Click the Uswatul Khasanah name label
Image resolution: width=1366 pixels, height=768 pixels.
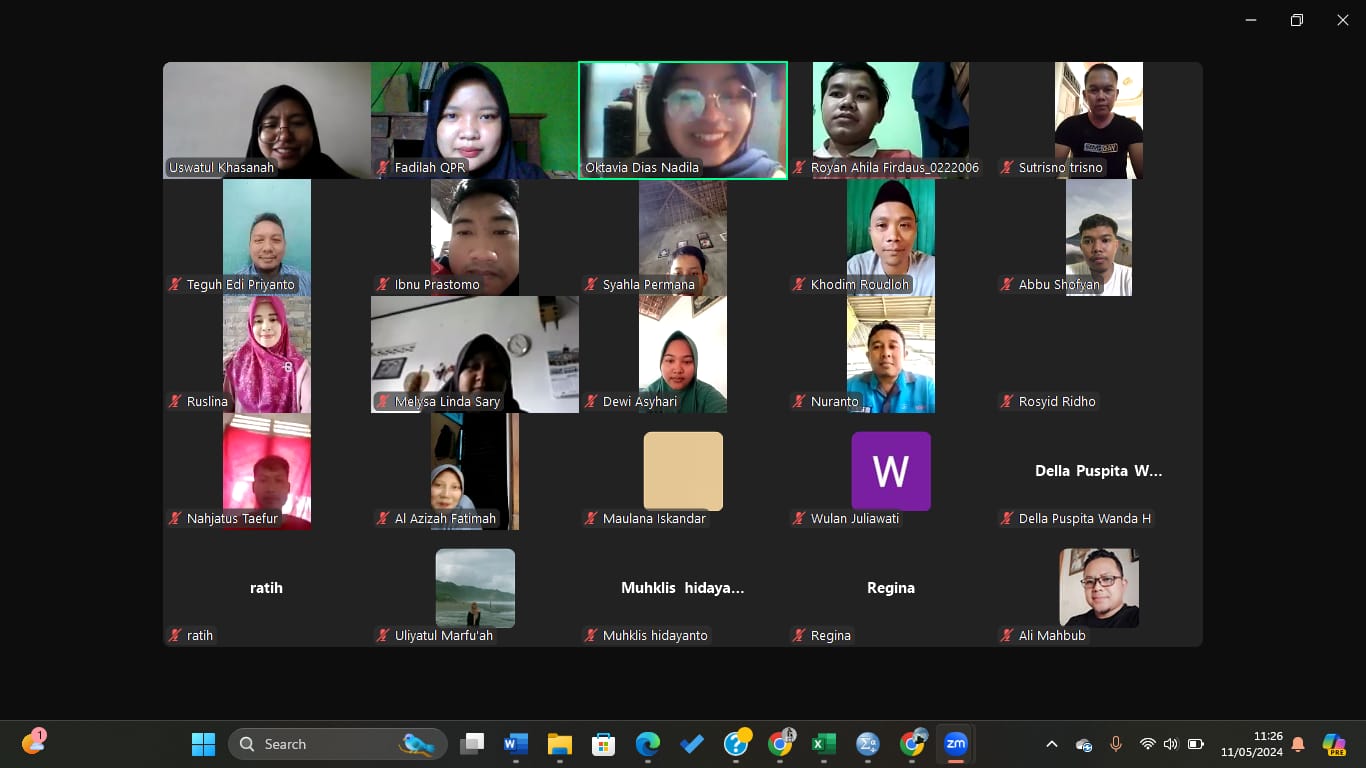click(x=221, y=167)
